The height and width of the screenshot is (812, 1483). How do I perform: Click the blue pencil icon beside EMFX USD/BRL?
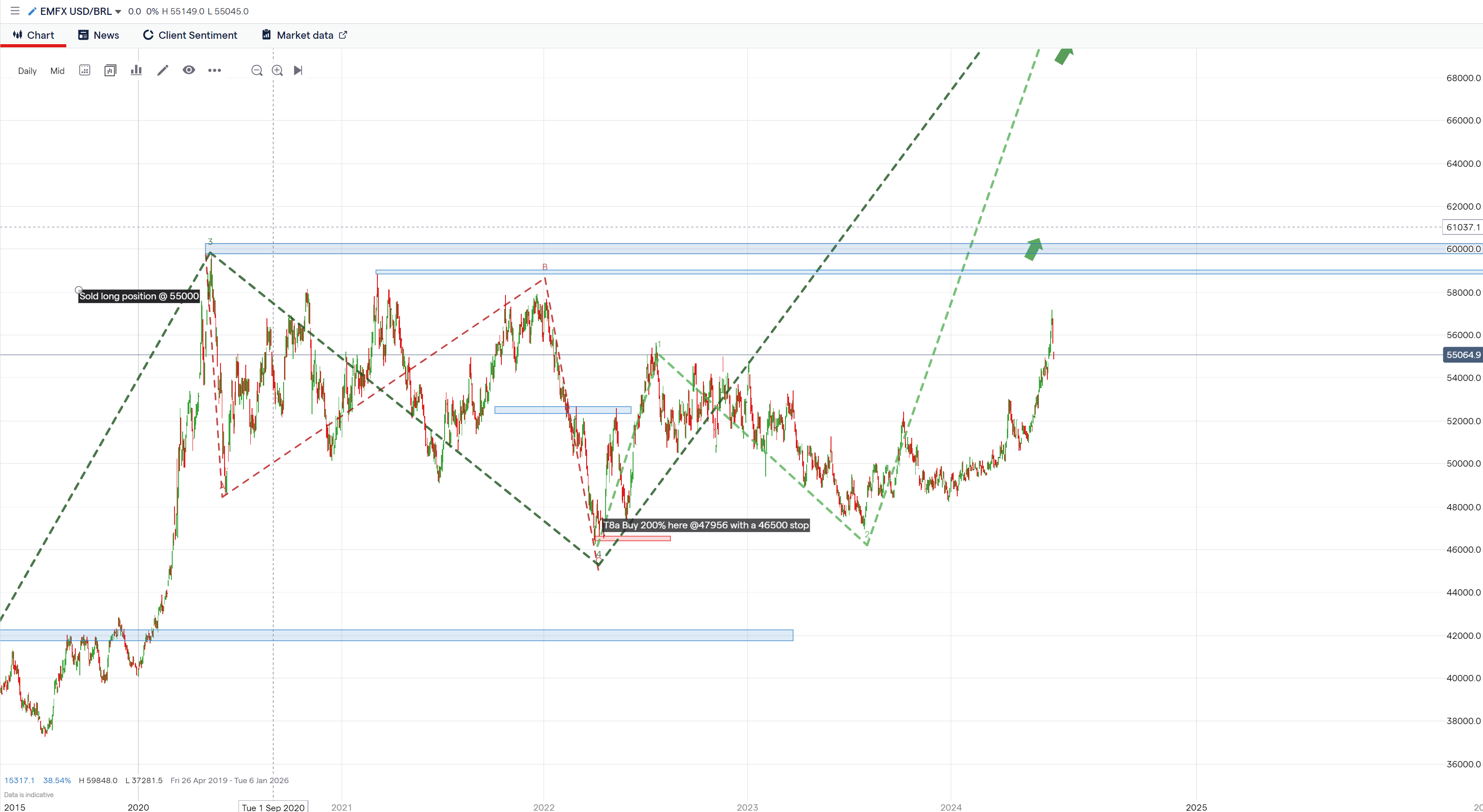tap(32, 12)
